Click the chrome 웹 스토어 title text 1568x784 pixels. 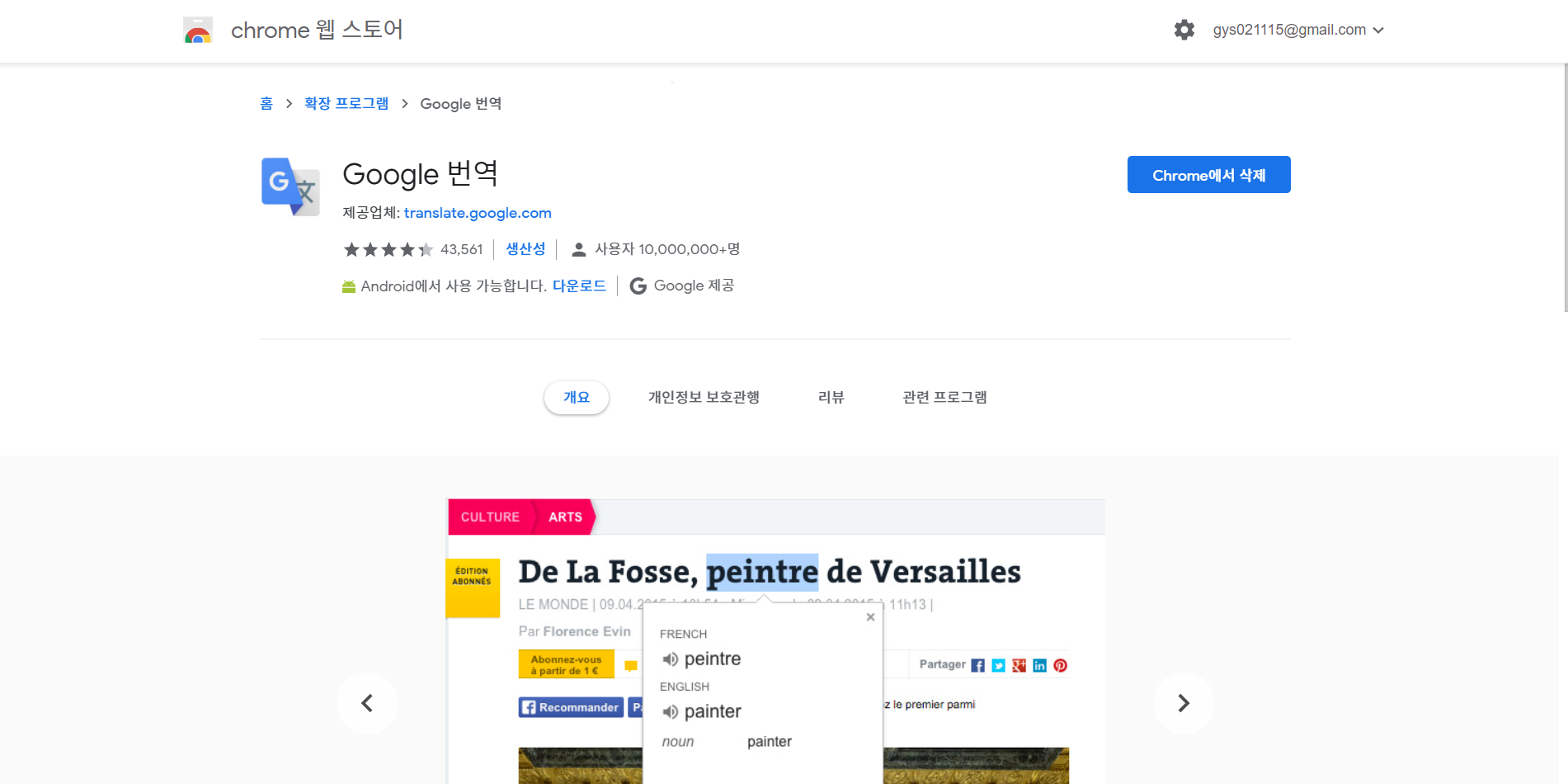tap(317, 30)
